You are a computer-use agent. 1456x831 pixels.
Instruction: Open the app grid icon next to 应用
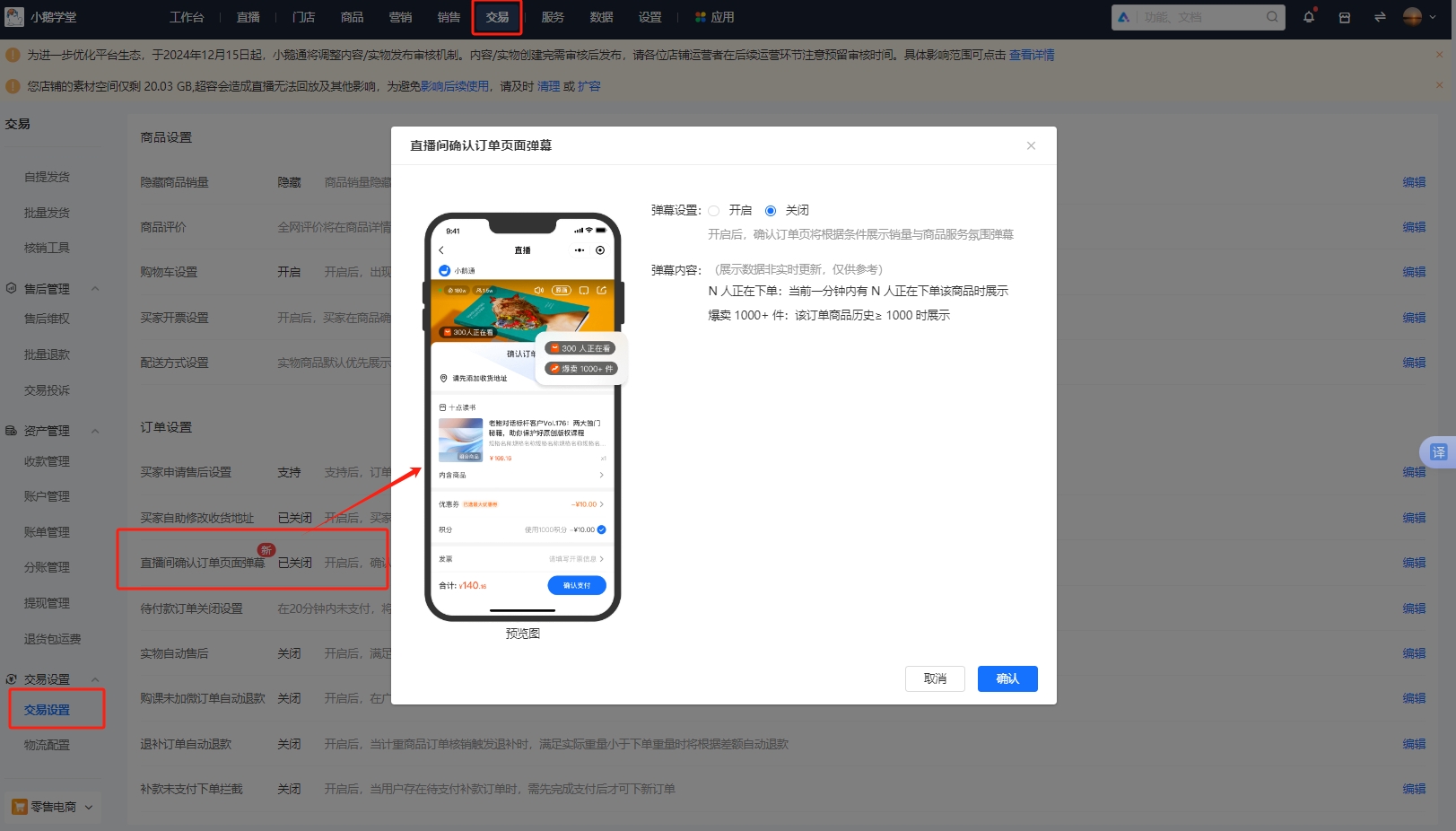tap(699, 16)
